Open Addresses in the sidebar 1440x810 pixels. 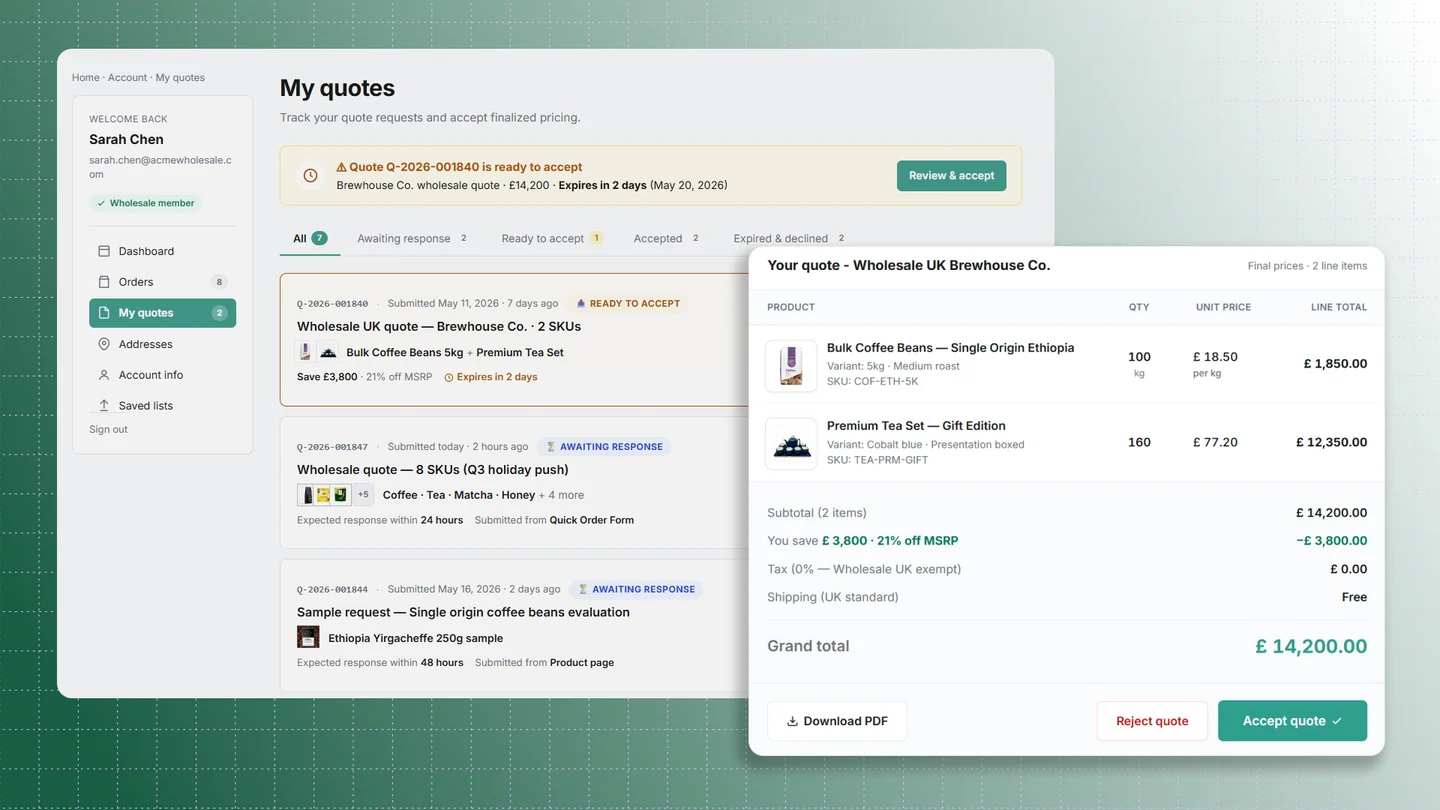(x=162, y=344)
